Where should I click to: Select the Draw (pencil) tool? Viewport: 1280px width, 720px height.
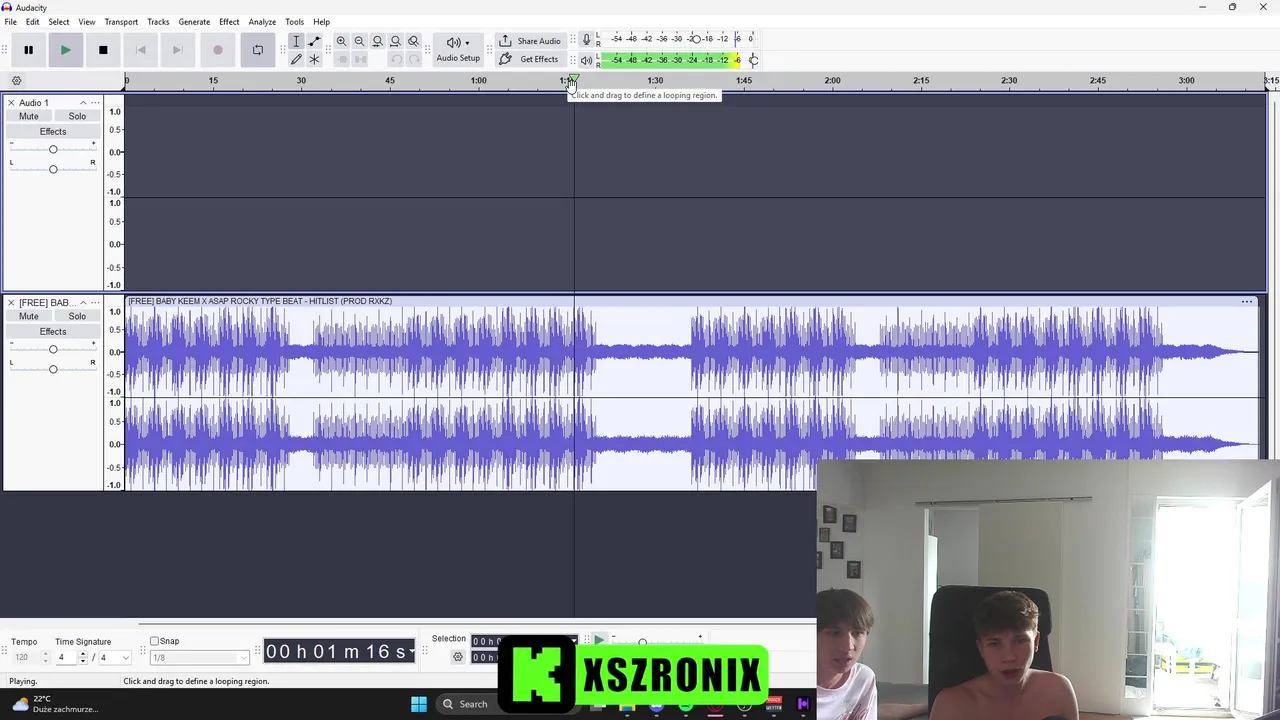296,59
